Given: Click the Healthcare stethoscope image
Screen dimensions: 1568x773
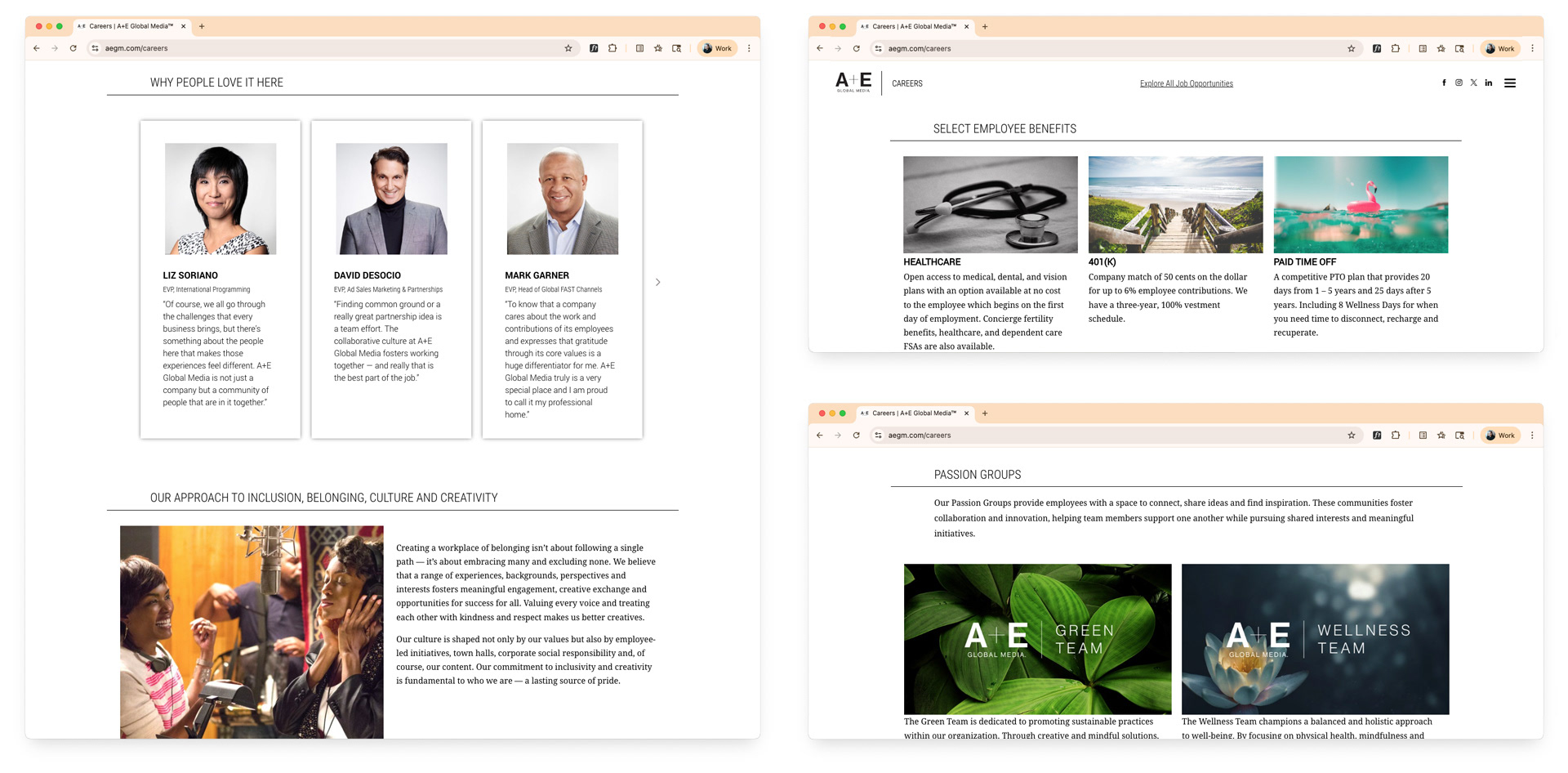Looking at the screenshot, I should pyautogui.click(x=991, y=204).
